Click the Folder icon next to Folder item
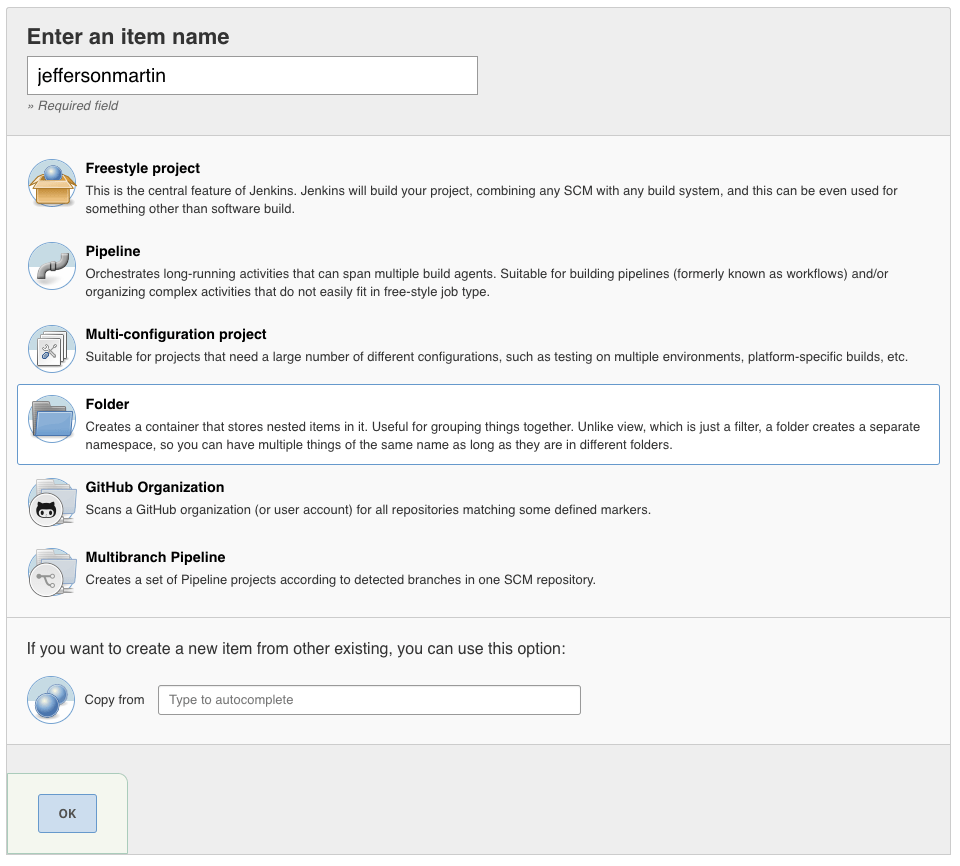This screenshot has height=866, width=960. (51, 417)
